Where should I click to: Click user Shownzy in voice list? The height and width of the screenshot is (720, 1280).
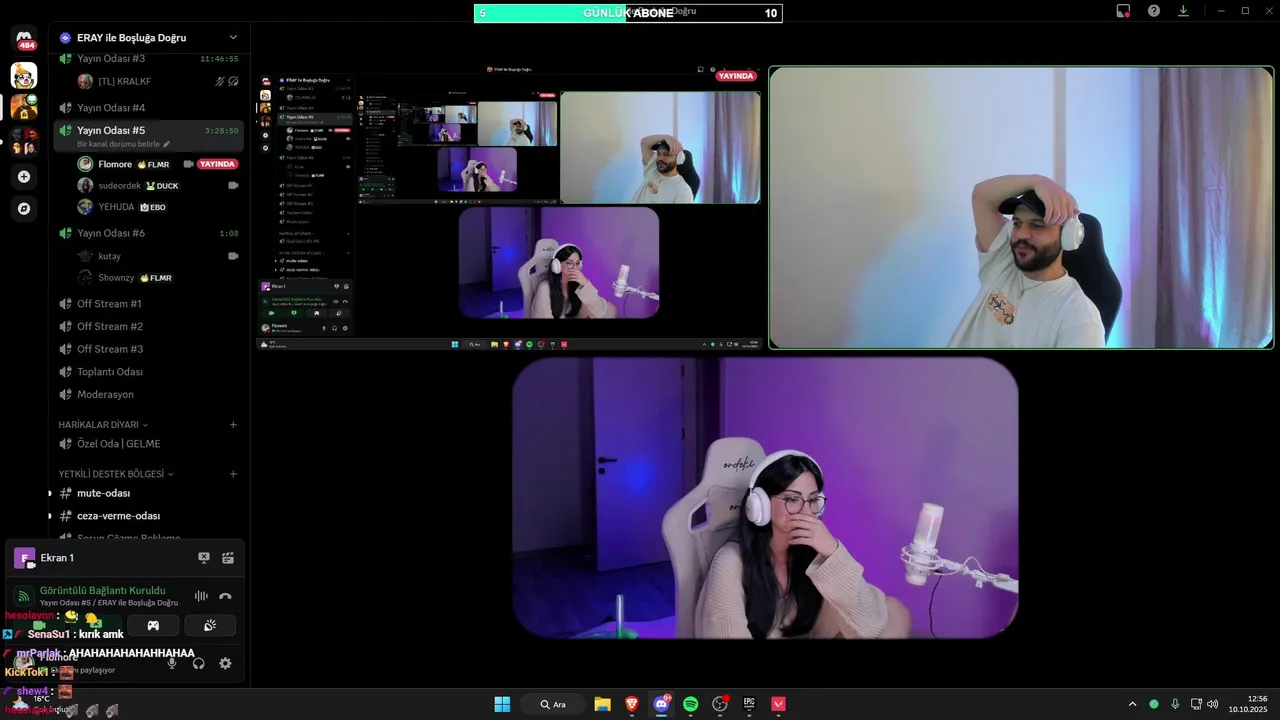[158, 278]
